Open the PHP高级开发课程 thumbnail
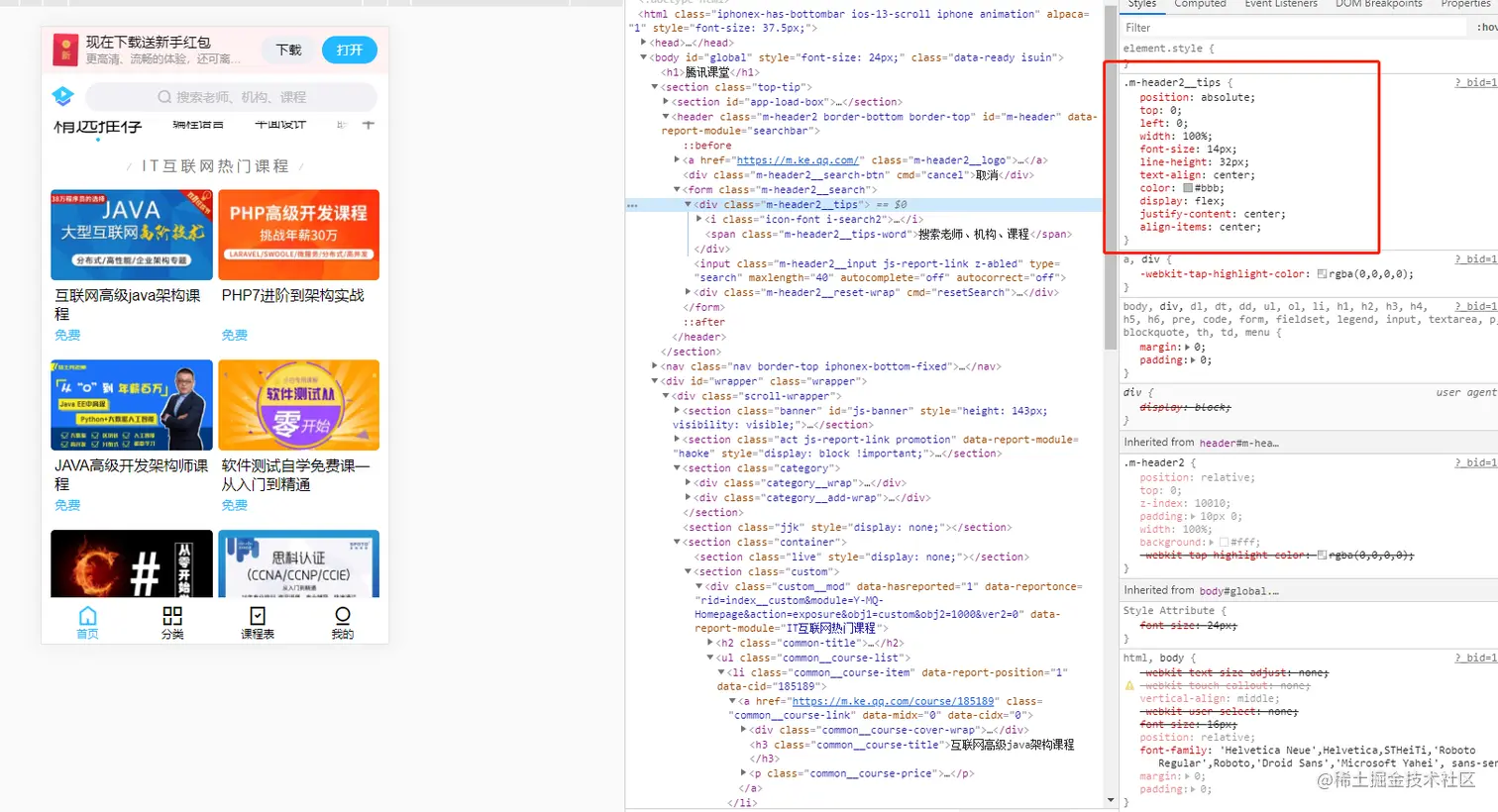The width and height of the screenshot is (1498, 812). pos(299,235)
